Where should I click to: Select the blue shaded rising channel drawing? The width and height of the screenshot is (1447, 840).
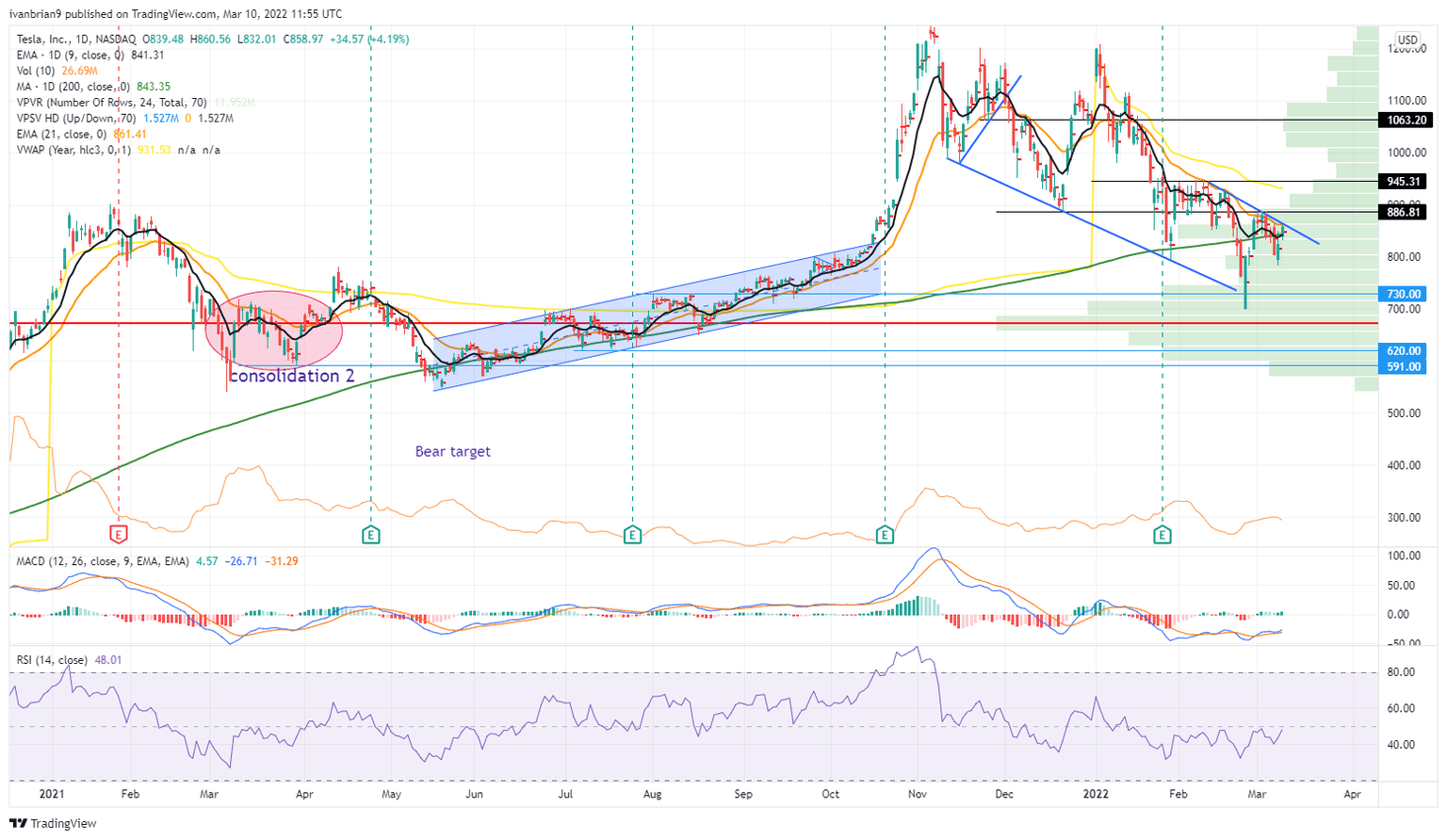(657, 315)
